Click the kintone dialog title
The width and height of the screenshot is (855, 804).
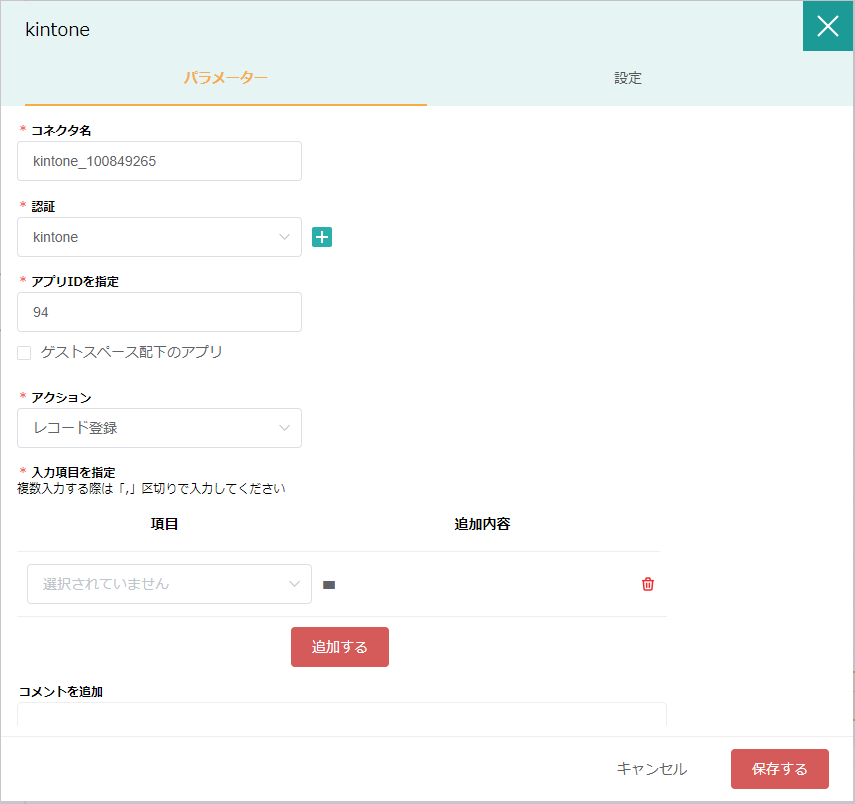click(57, 29)
